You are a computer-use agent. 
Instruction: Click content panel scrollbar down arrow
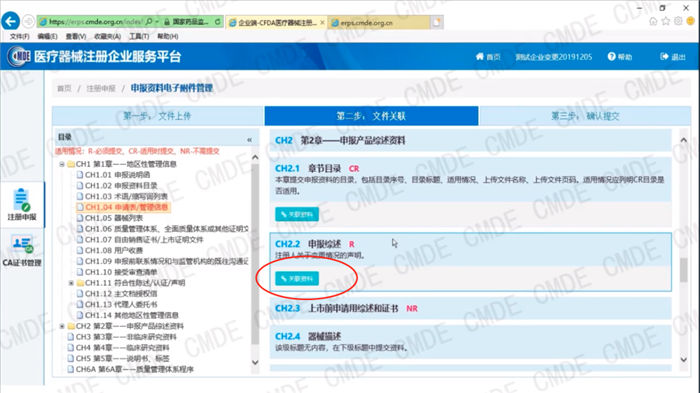pos(683,359)
